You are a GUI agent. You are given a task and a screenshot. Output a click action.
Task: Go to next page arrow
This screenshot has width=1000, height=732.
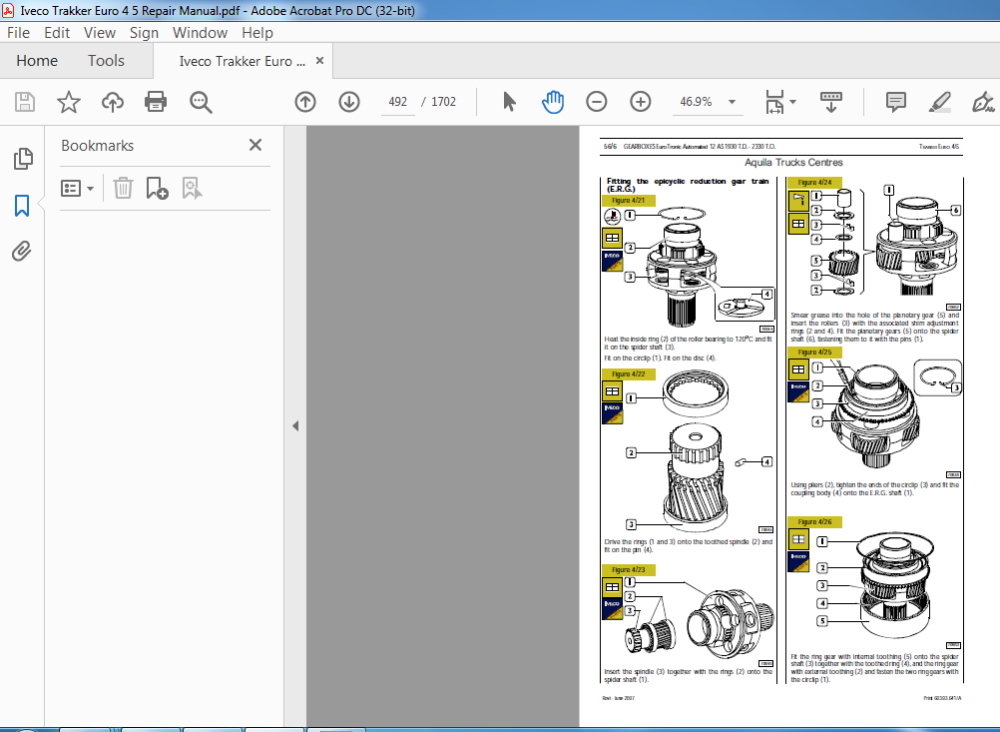(x=349, y=102)
